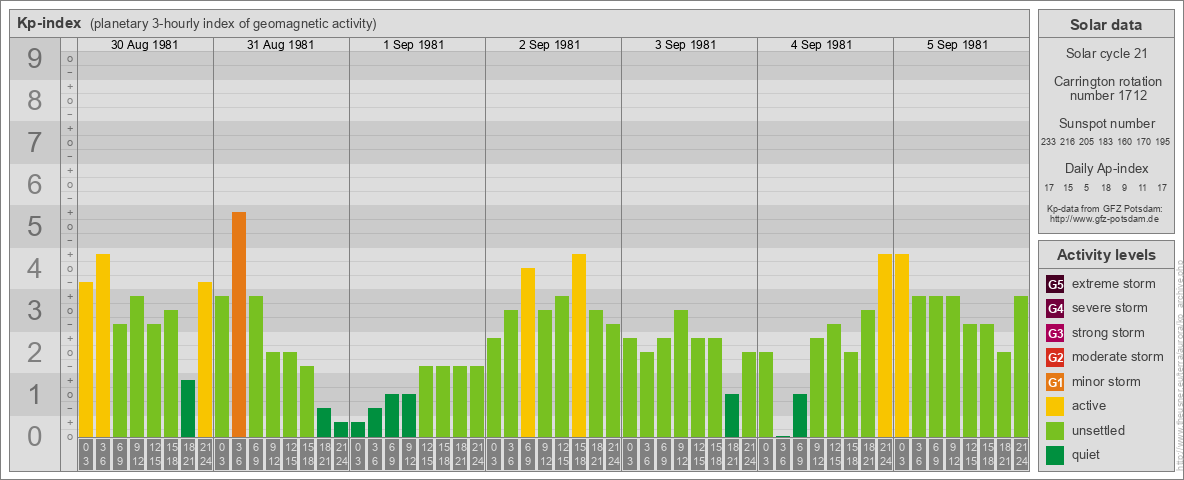
Task: Click the 4 Sep 1981 date header
Action: [822, 45]
